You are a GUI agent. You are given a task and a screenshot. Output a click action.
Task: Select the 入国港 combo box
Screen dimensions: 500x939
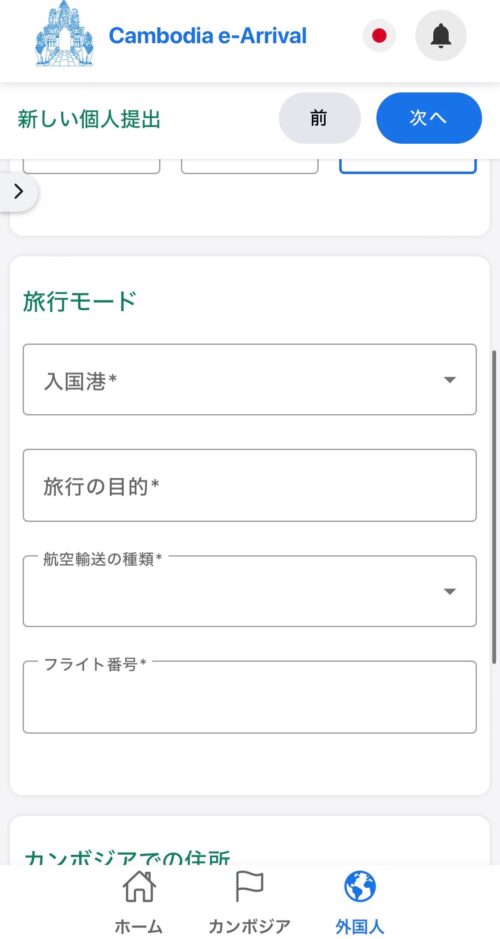250,380
